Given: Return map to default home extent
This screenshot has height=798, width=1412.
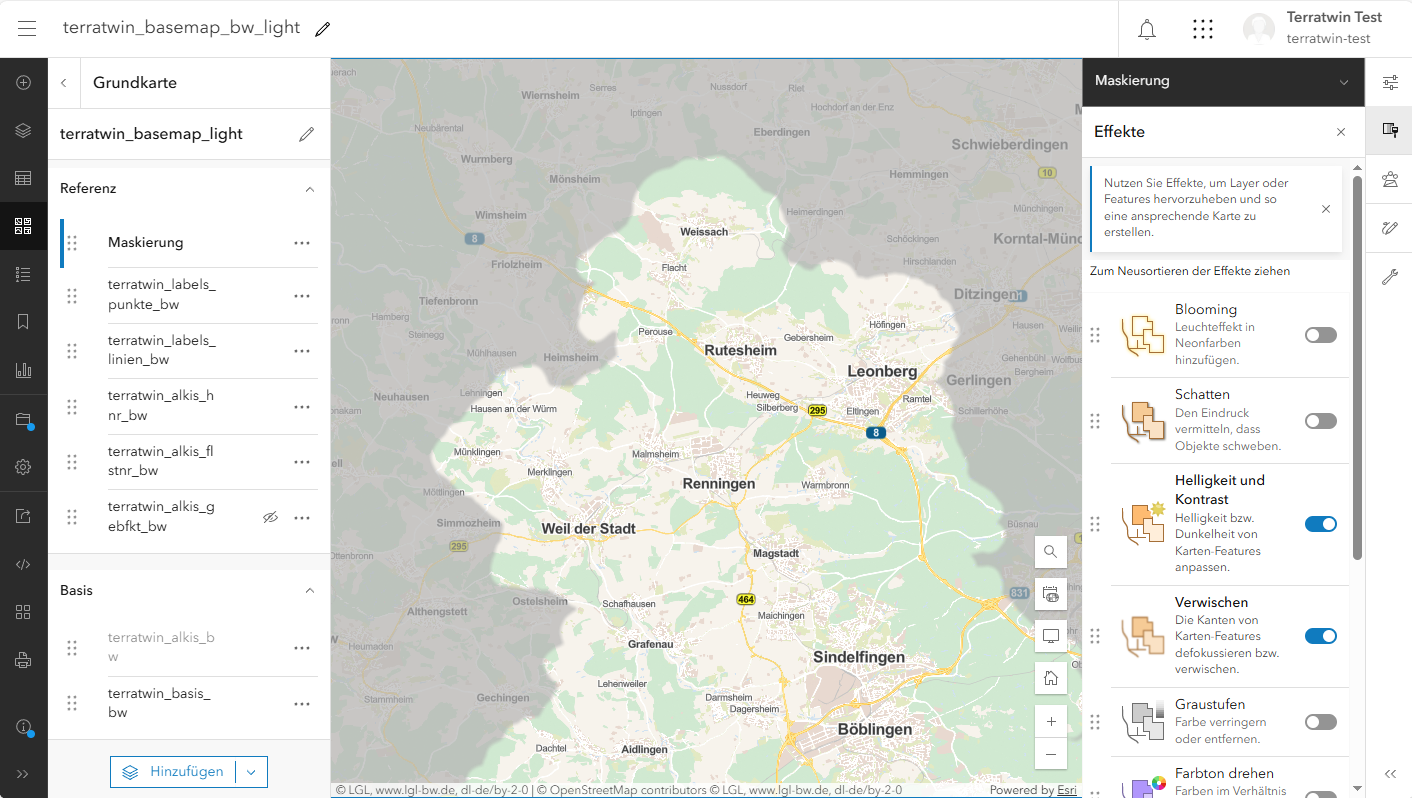Looking at the screenshot, I should click(x=1050, y=678).
